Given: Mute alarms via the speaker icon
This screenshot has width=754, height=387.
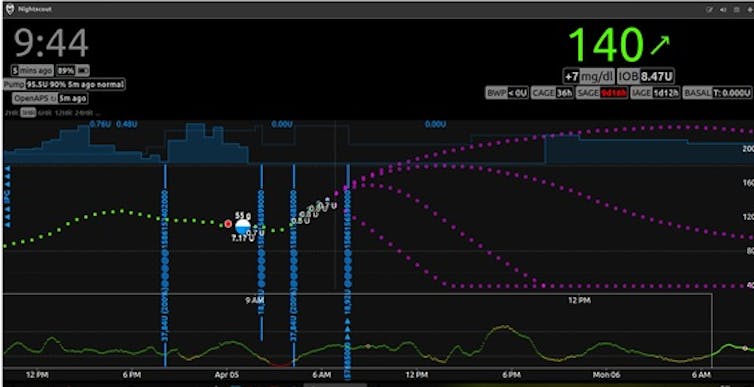Looking at the screenshot, I should (723, 9).
